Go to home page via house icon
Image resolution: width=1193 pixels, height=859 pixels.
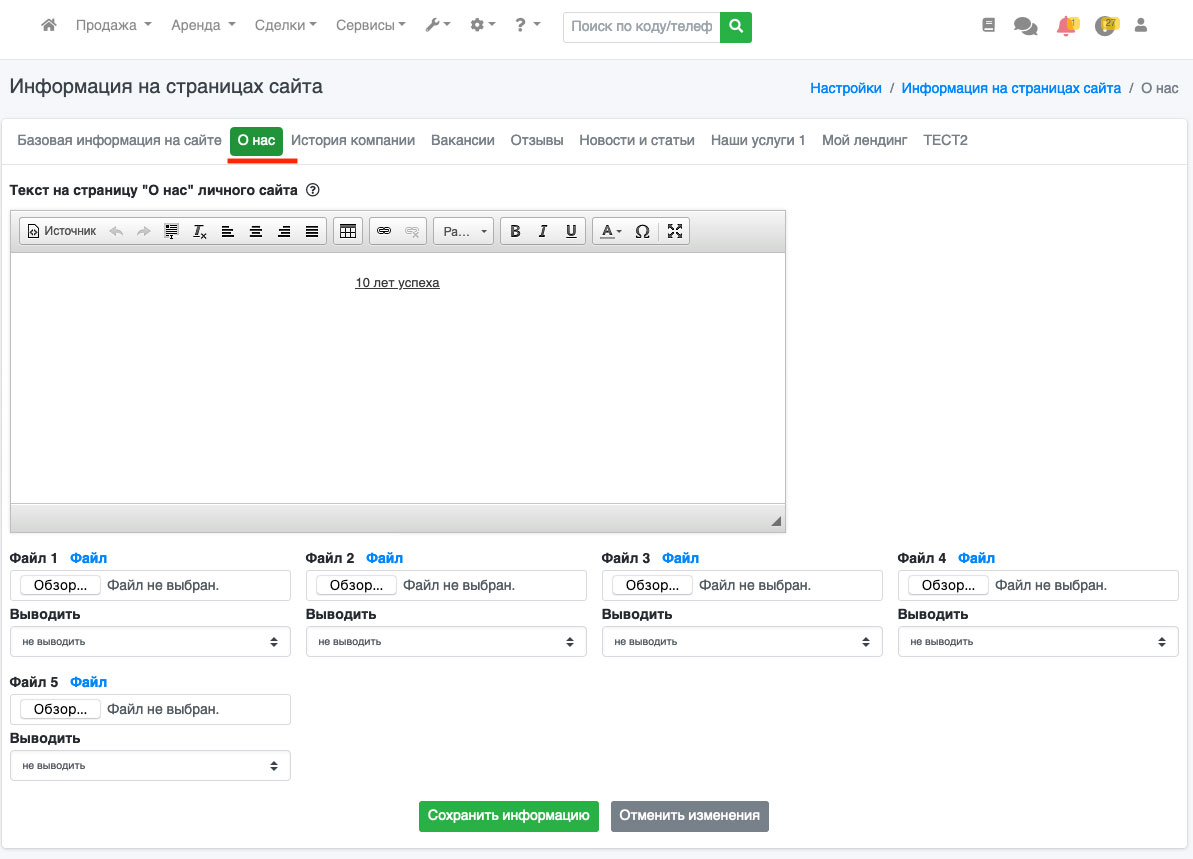coord(48,25)
